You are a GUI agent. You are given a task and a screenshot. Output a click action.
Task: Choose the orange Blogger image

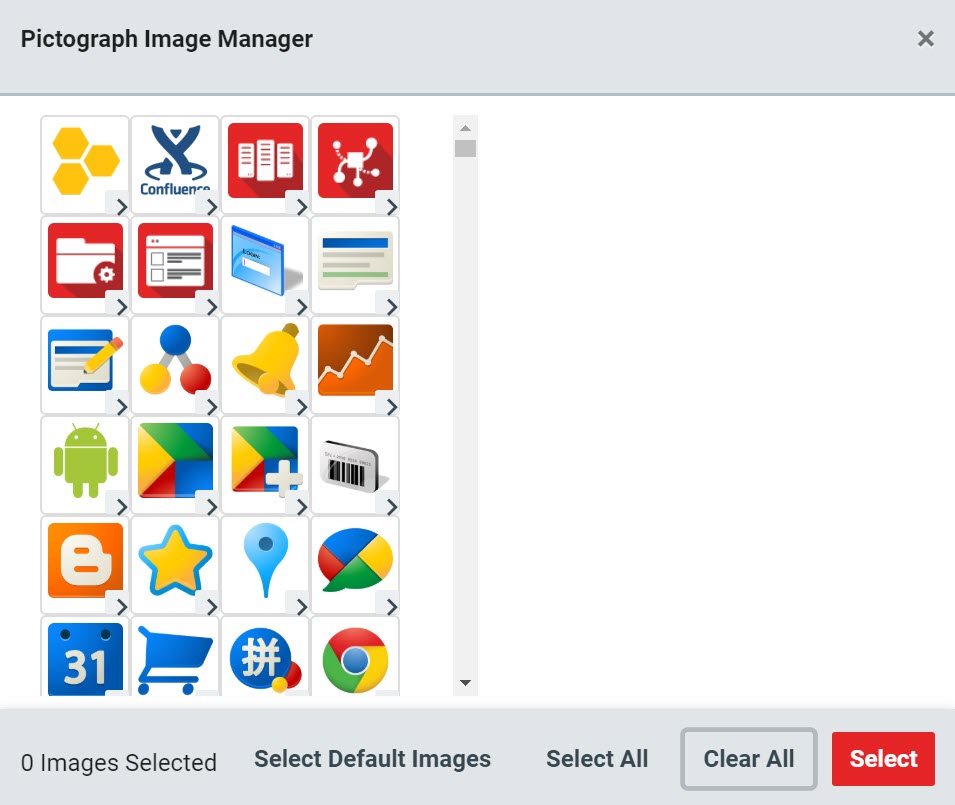pos(85,560)
